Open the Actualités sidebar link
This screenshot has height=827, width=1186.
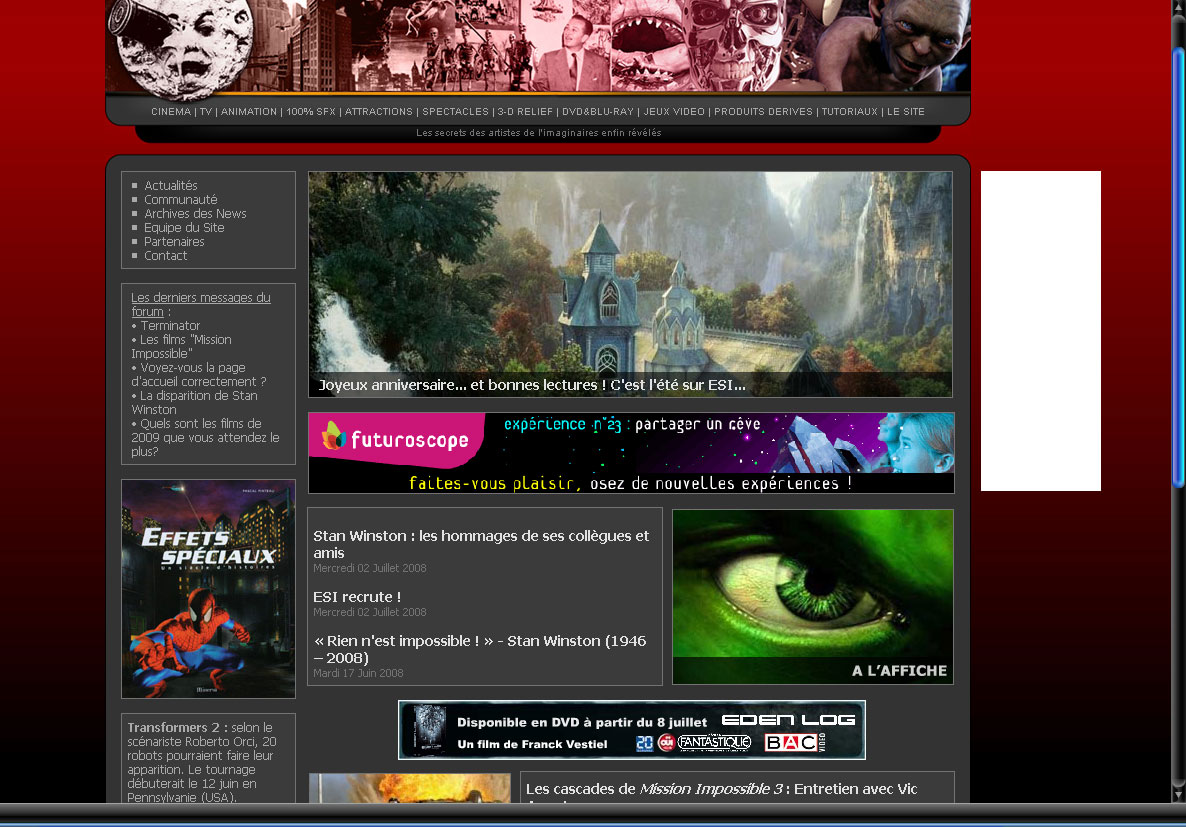point(171,186)
